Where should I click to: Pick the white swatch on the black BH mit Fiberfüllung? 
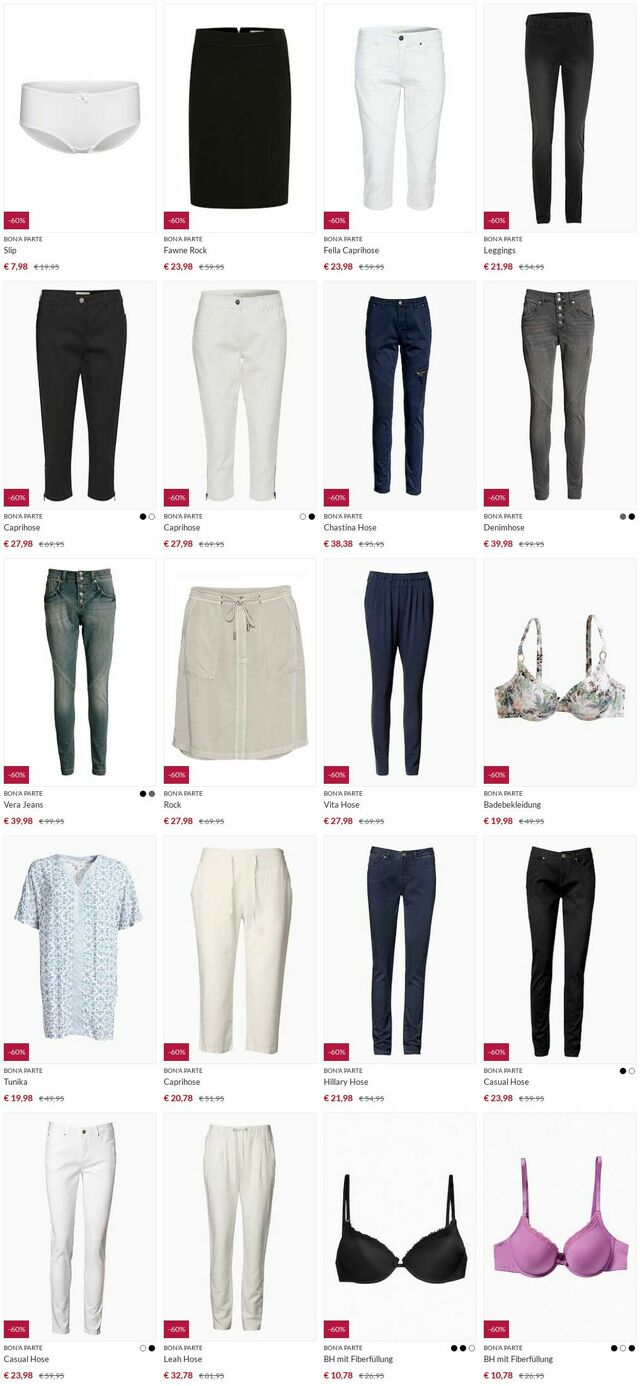472,1347
